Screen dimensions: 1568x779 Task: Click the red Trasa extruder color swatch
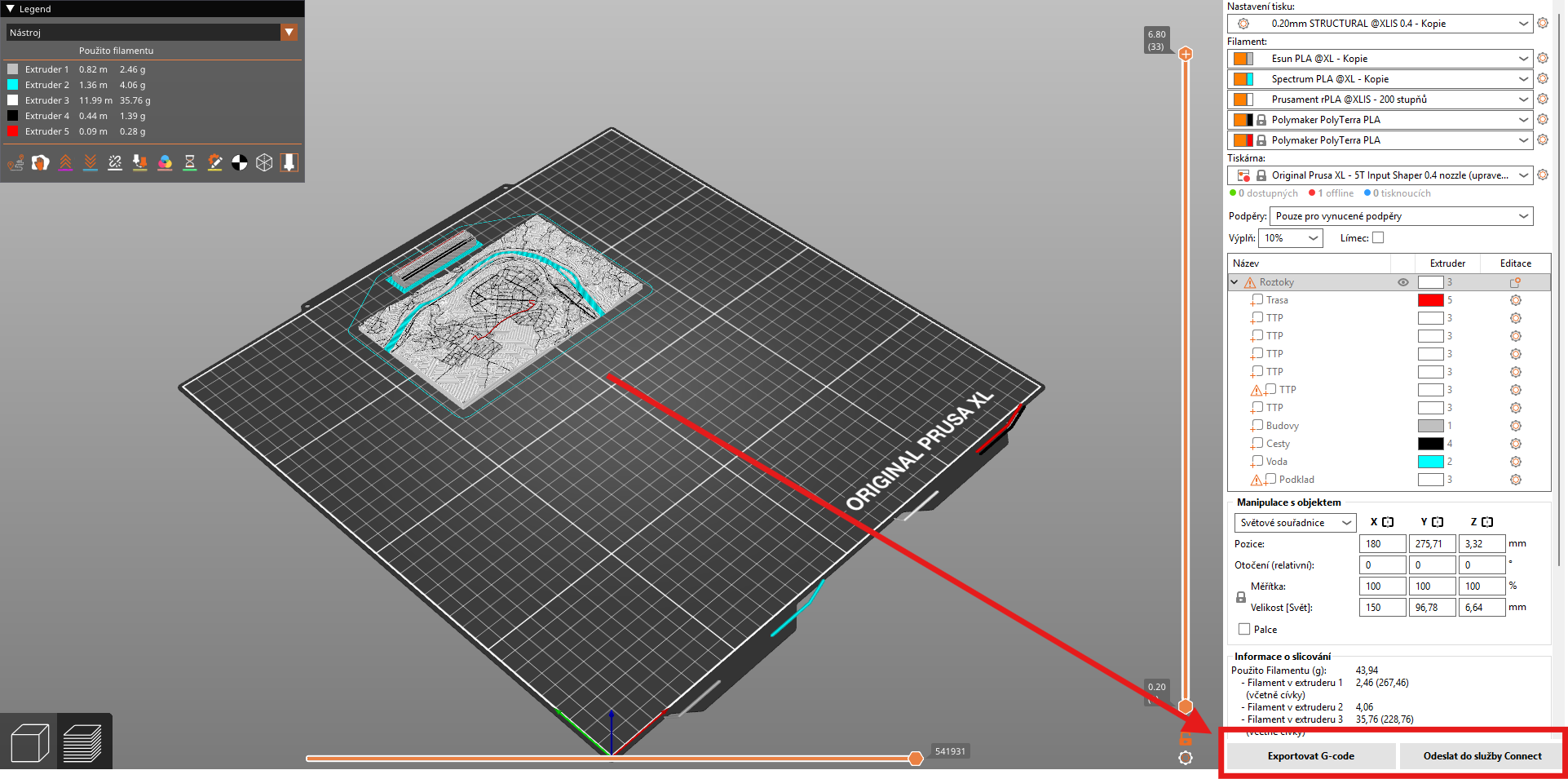pos(1430,300)
